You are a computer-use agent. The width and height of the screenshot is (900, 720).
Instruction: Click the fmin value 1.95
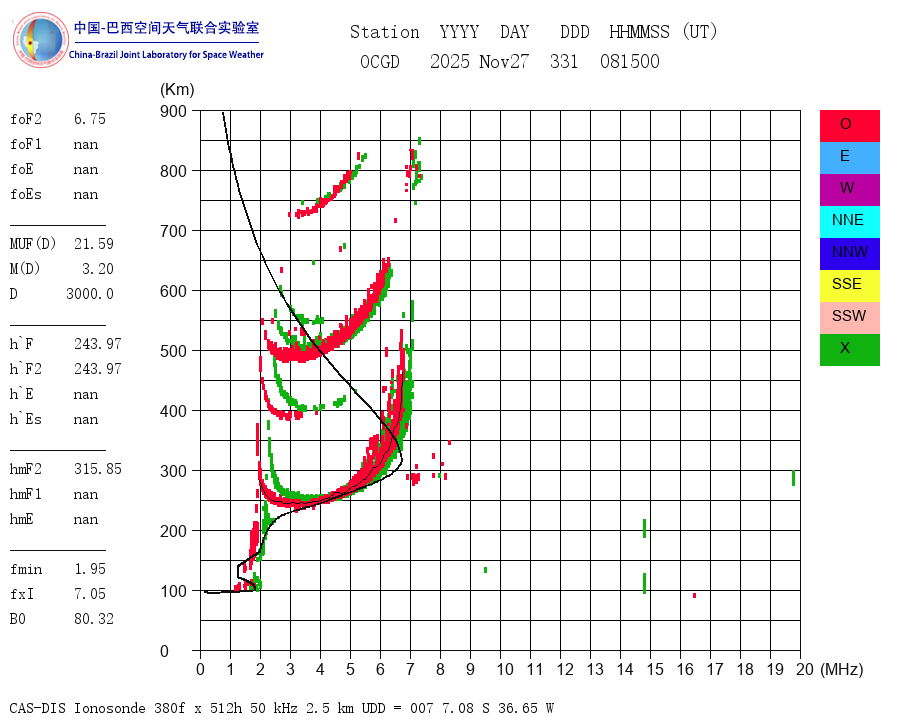point(90,569)
